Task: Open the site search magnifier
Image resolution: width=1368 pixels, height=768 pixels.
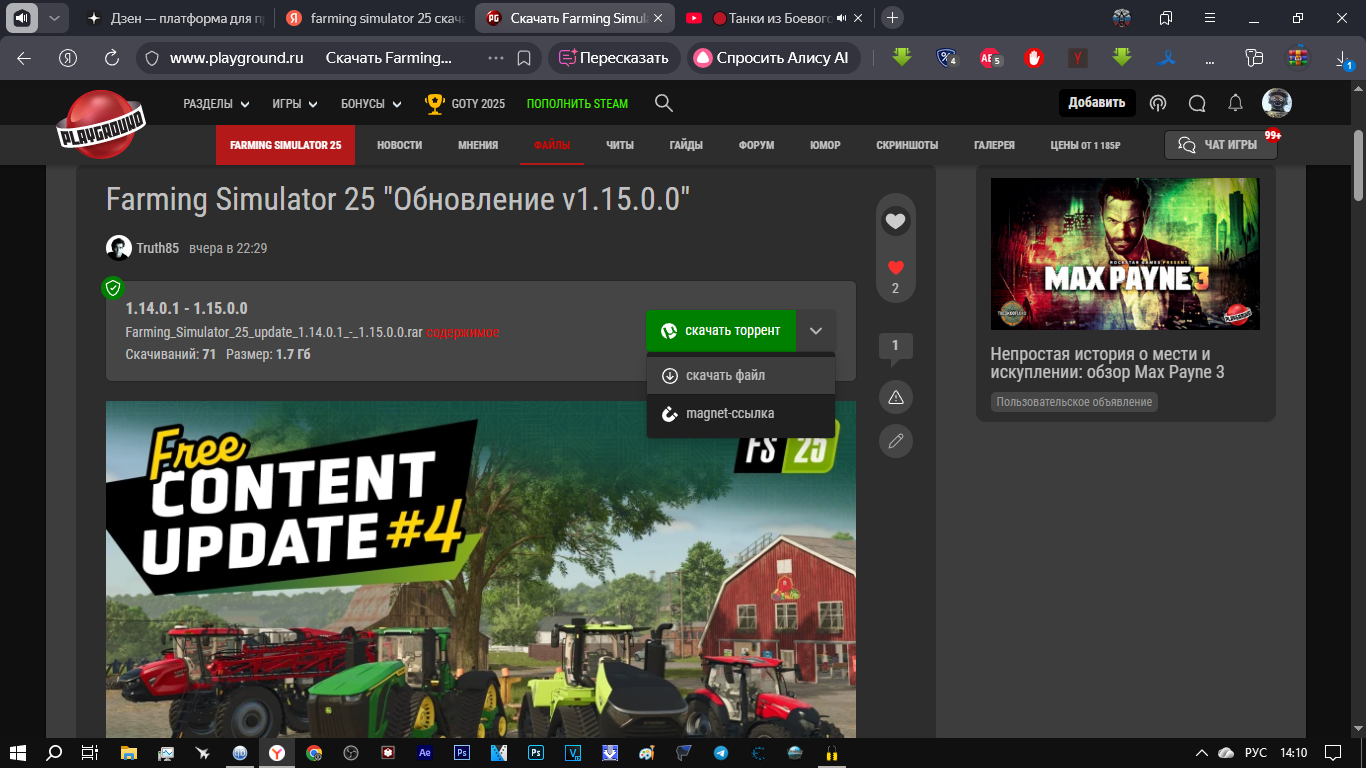Action: point(663,103)
